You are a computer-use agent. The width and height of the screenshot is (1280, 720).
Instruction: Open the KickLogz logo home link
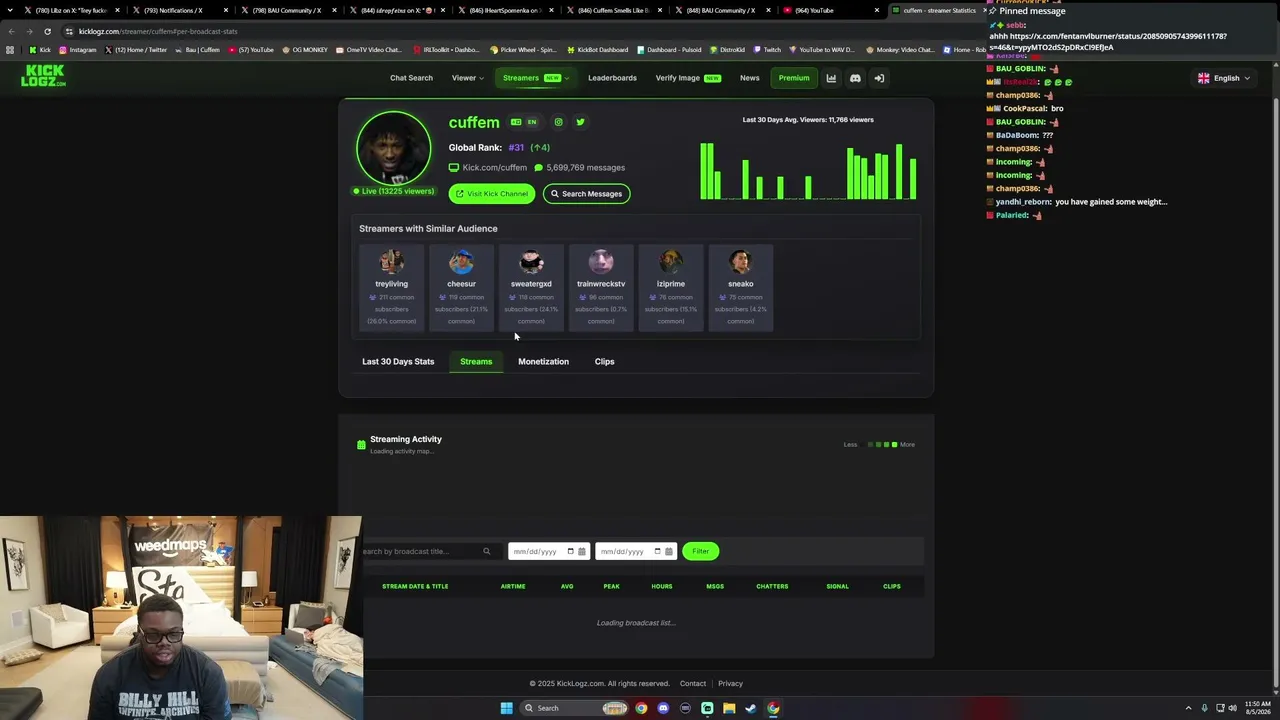point(43,76)
